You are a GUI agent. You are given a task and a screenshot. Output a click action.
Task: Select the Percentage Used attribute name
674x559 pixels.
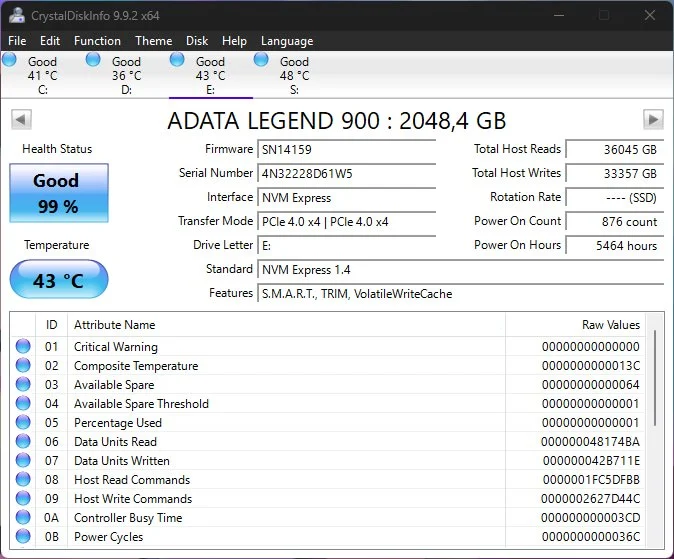[x=118, y=423]
